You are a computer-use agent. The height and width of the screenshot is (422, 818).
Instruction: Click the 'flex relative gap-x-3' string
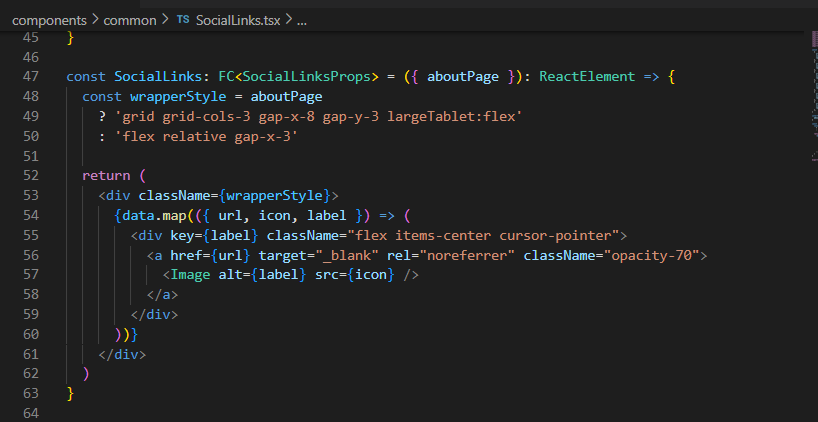pos(206,136)
